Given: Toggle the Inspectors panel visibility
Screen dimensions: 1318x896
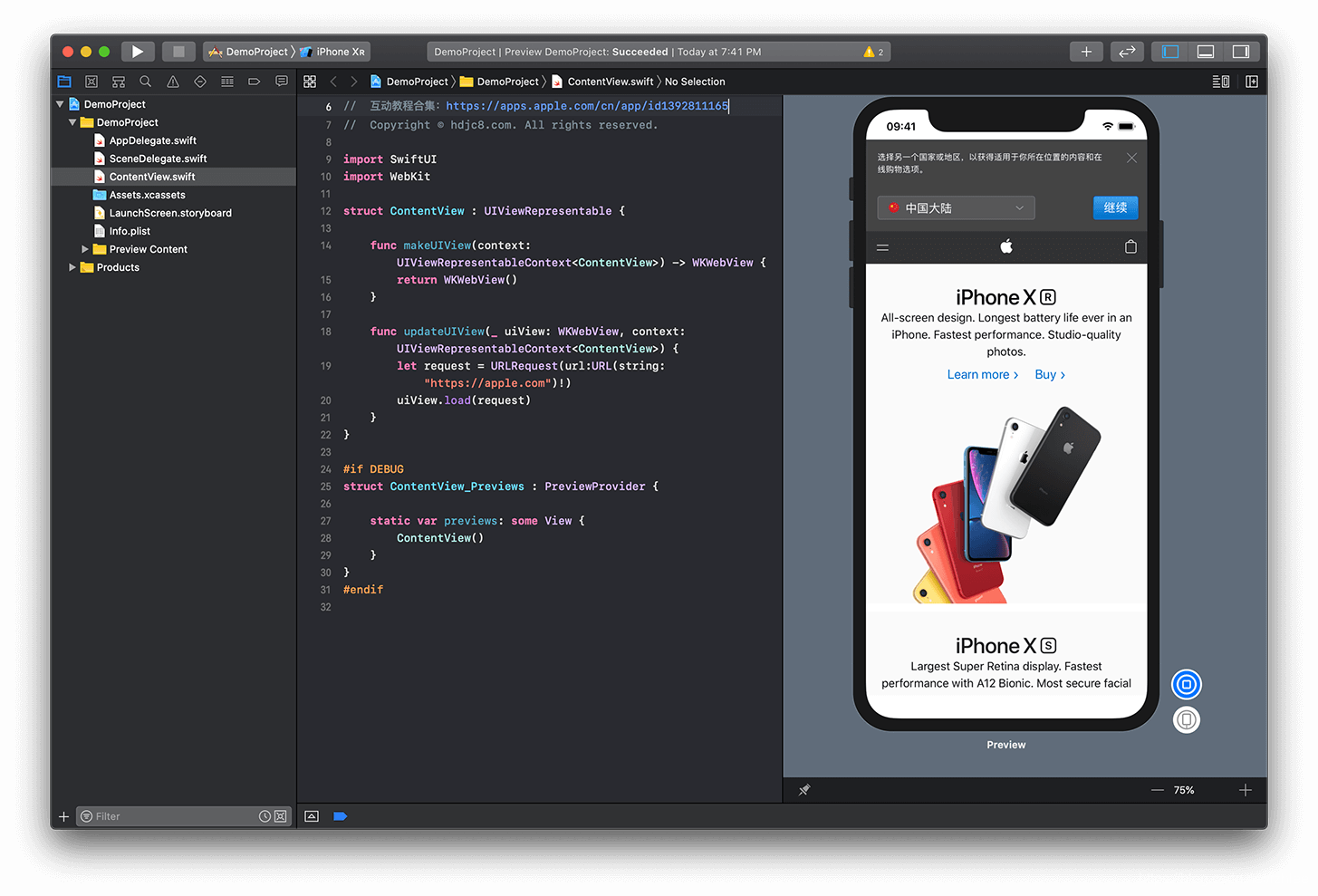Looking at the screenshot, I should tap(1241, 52).
